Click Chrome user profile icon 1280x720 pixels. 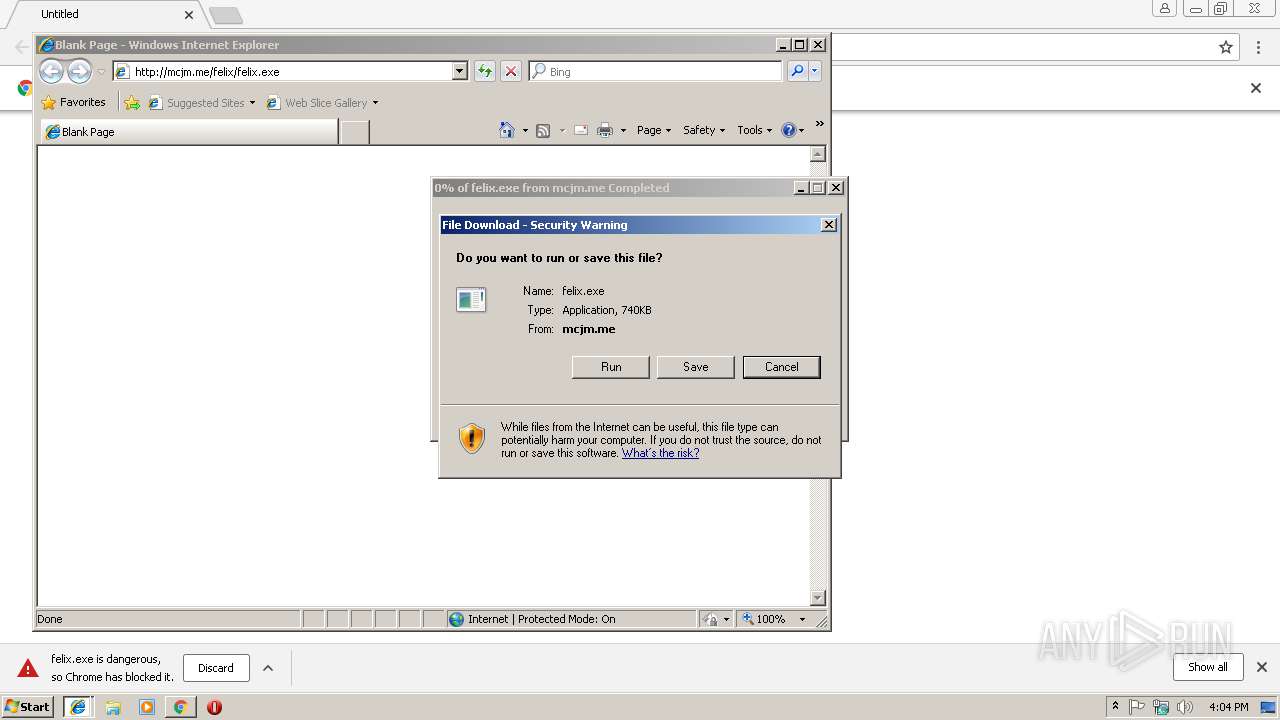[x=1165, y=9]
